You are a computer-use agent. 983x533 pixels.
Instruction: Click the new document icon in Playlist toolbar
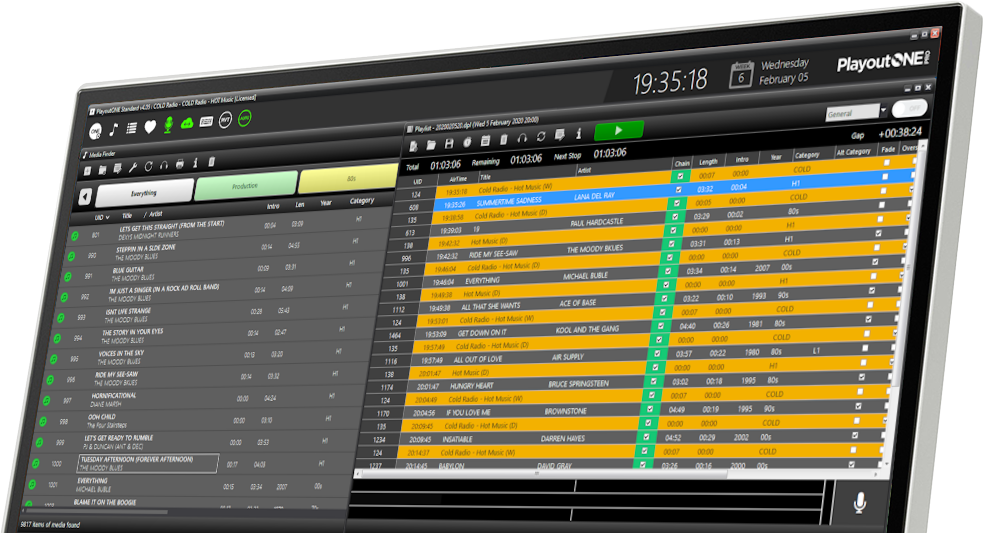point(414,147)
